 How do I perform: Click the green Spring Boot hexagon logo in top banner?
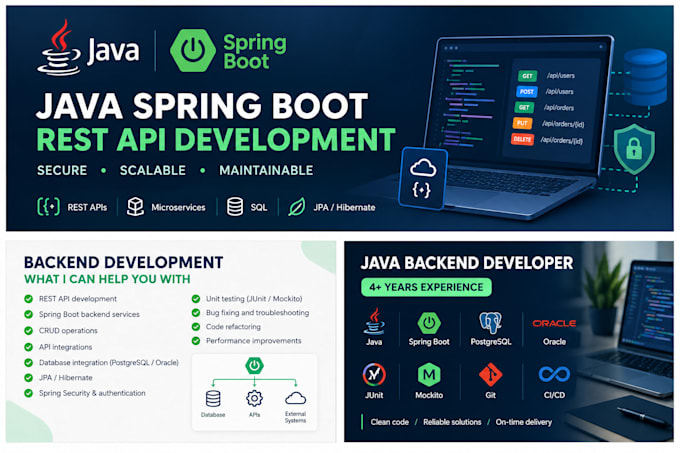(x=193, y=51)
